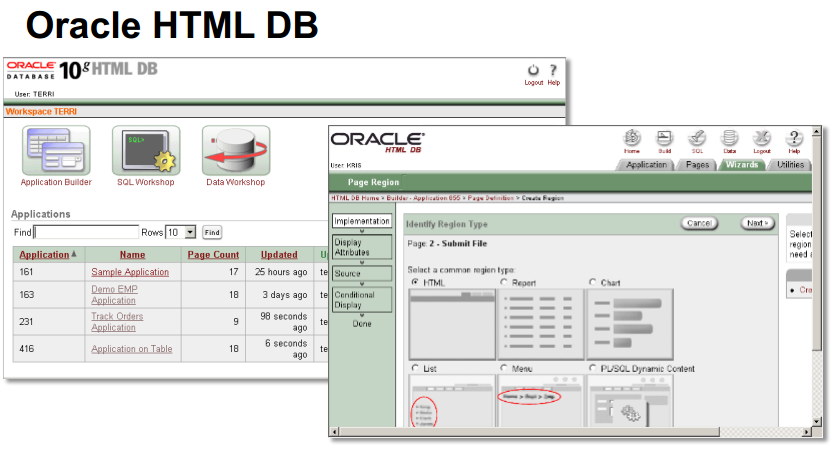
Task: Click the List region type preview image
Action: [x=452, y=400]
